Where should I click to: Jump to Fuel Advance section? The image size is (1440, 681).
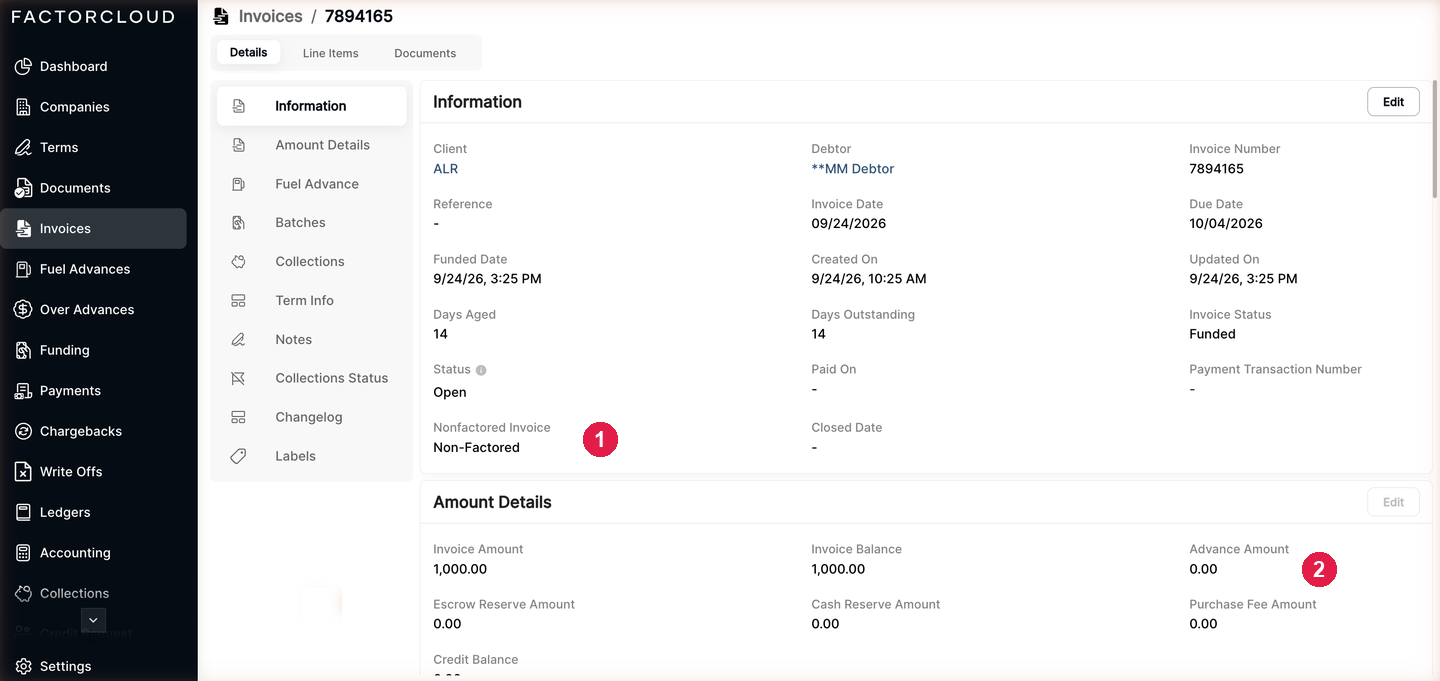tap(312, 184)
